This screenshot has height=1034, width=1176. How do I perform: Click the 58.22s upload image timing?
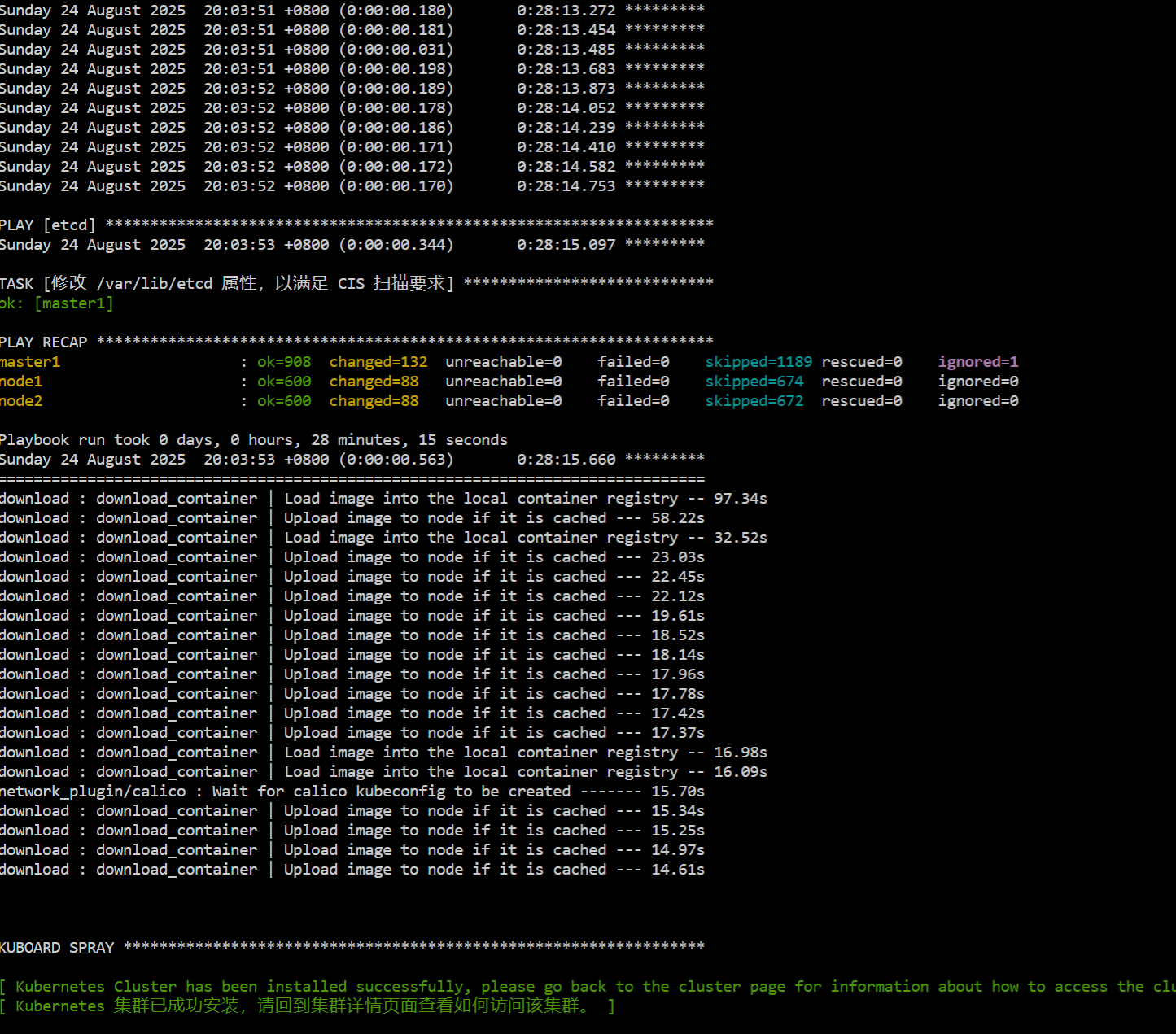tap(677, 518)
